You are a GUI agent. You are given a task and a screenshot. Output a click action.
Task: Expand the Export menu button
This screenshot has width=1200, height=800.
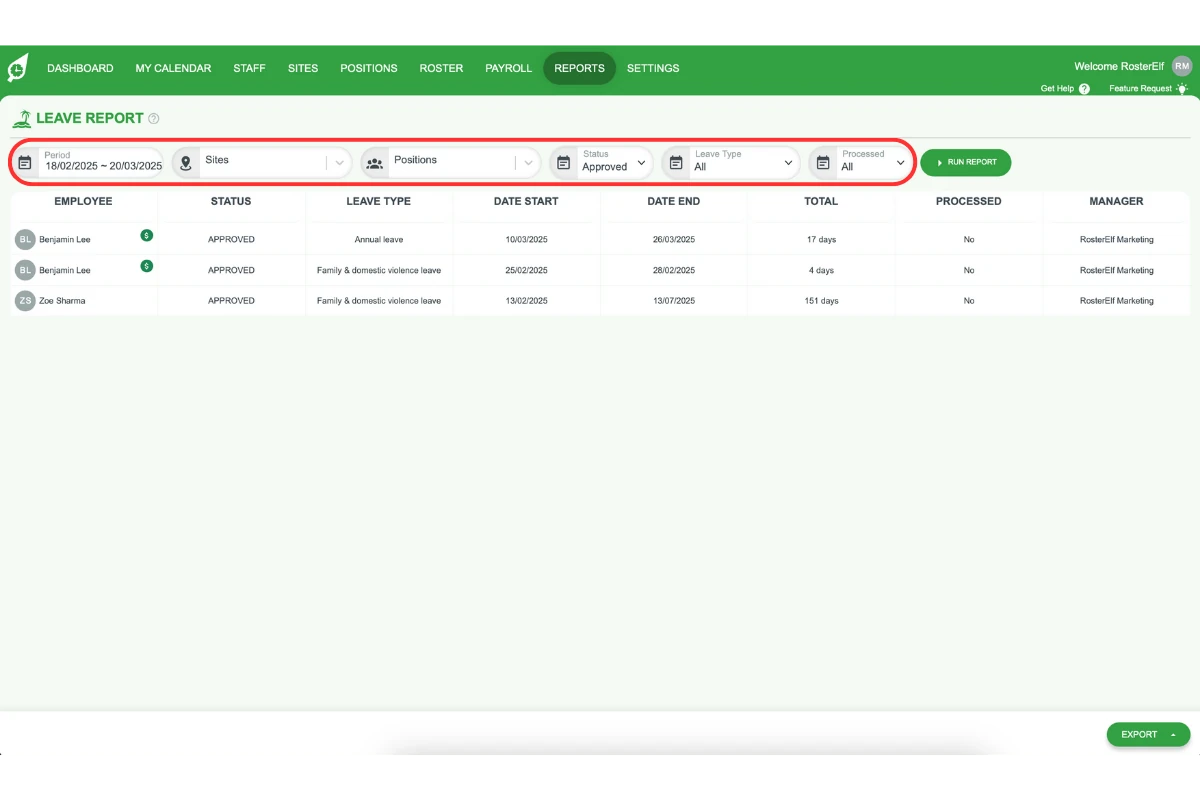tap(1148, 735)
